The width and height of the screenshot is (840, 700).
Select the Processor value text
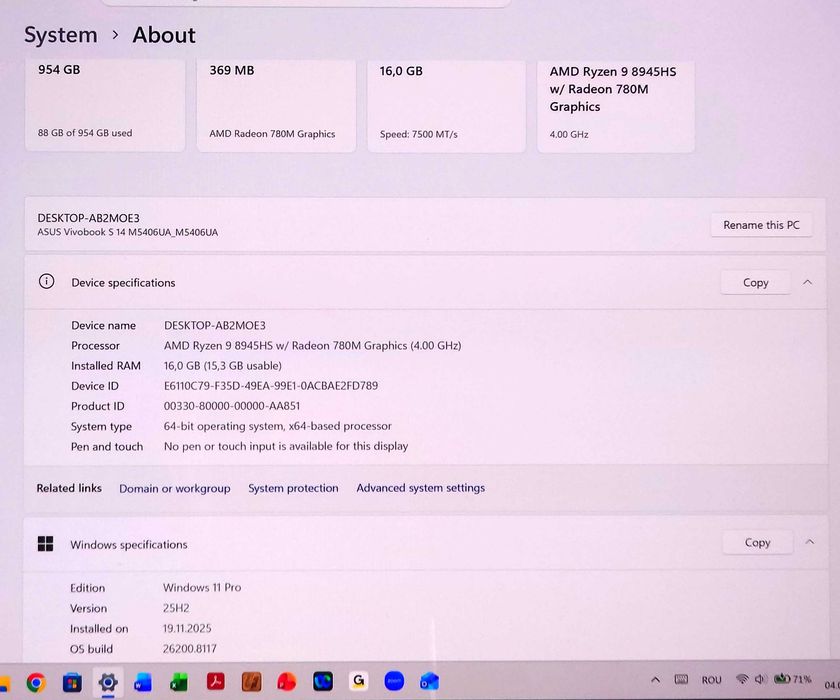click(312, 345)
